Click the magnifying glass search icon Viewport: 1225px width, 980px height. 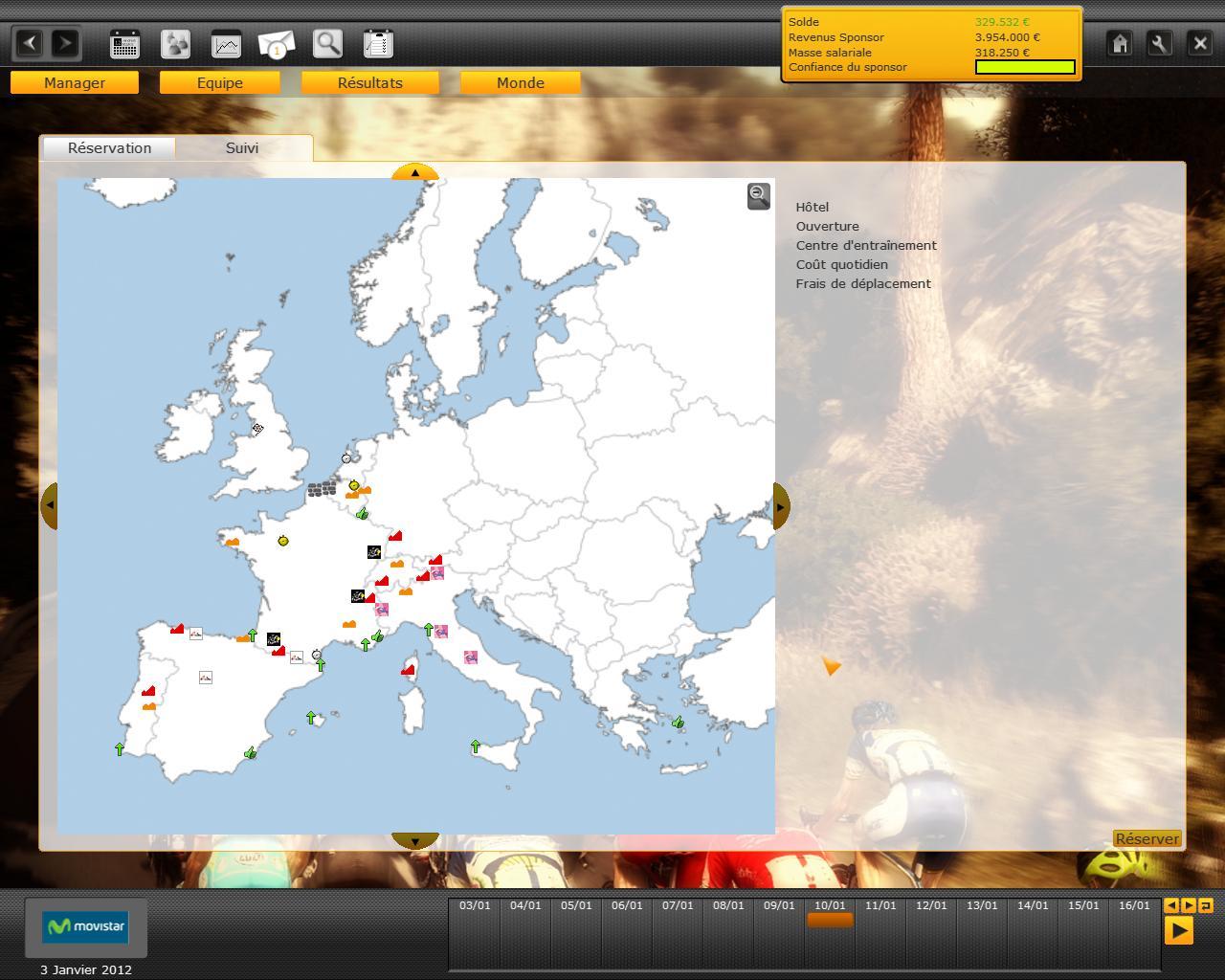(x=327, y=44)
